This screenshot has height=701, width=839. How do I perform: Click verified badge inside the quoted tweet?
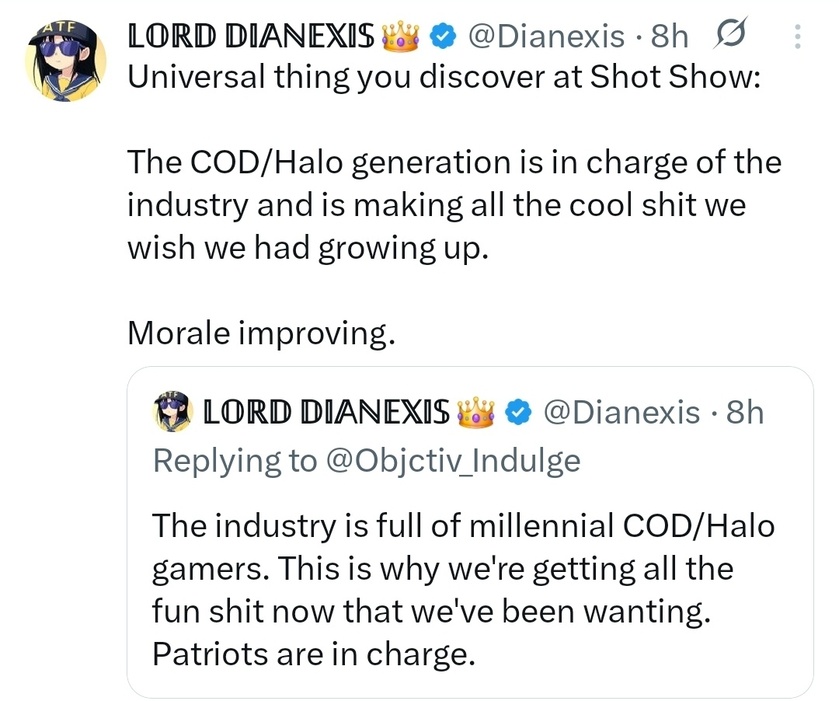pos(515,412)
